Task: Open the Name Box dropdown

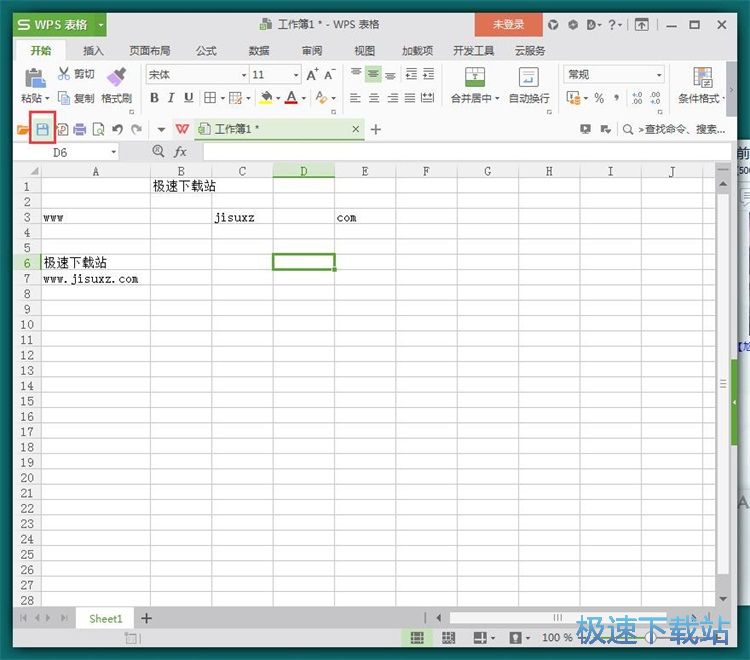Action: coord(114,152)
